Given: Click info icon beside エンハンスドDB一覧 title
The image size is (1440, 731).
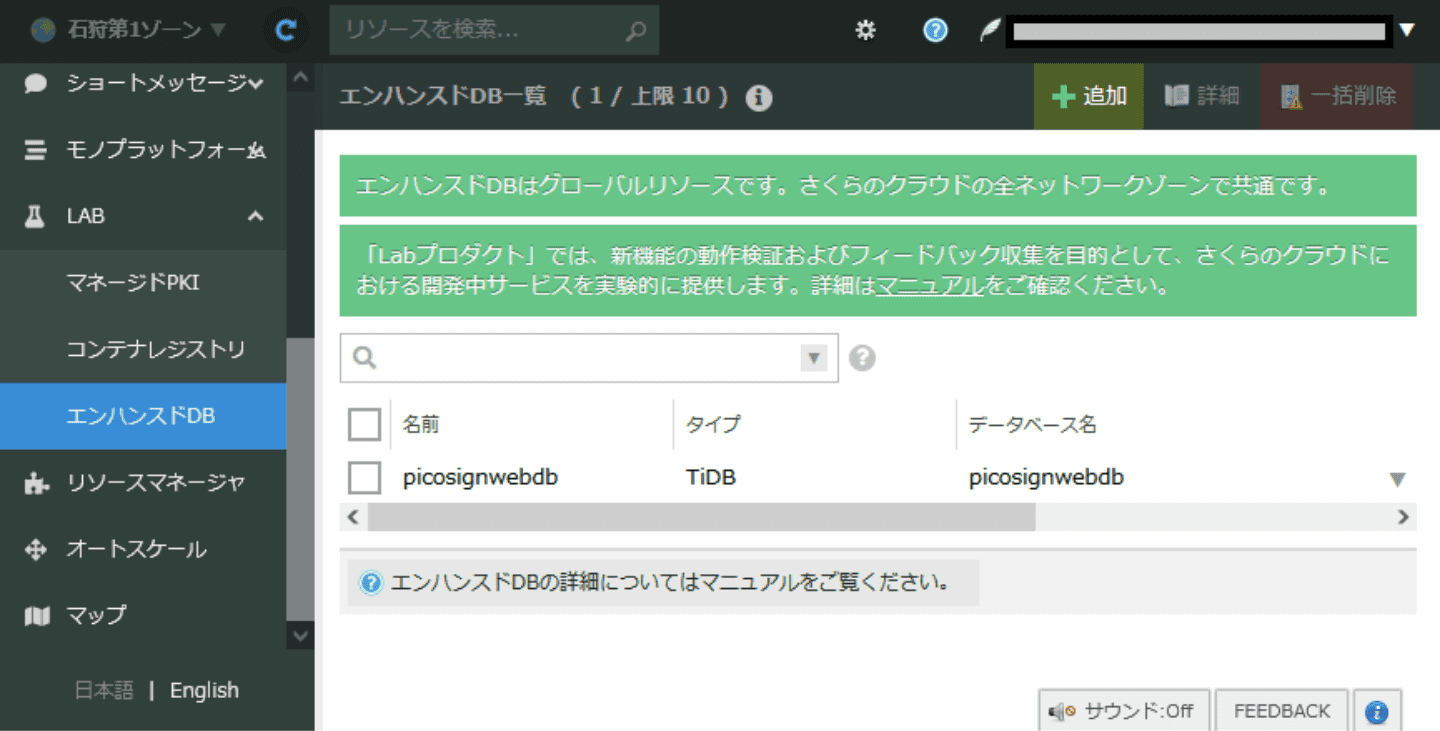Looking at the screenshot, I should [x=759, y=98].
